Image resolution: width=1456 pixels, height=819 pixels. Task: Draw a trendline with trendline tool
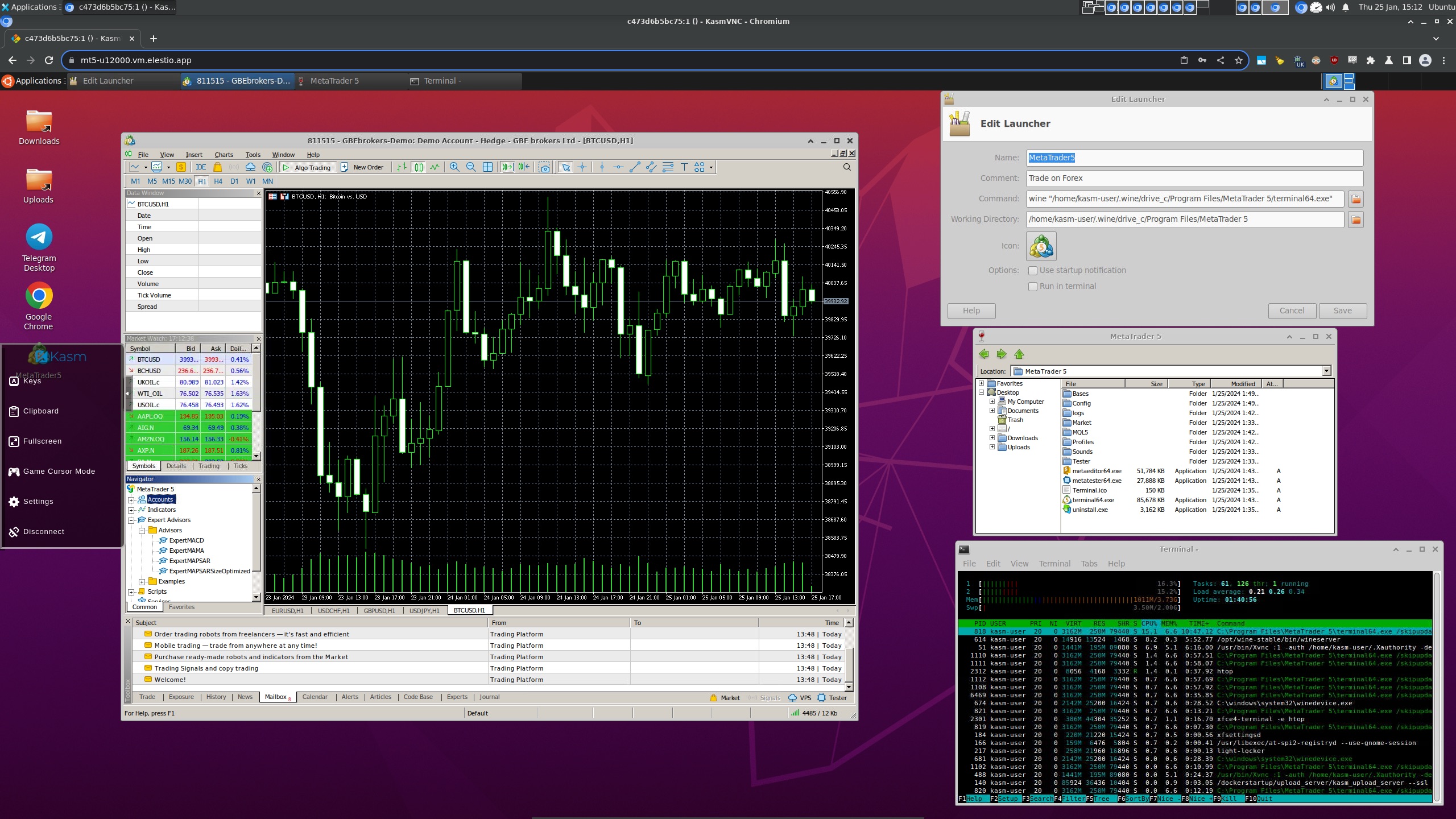click(x=635, y=167)
